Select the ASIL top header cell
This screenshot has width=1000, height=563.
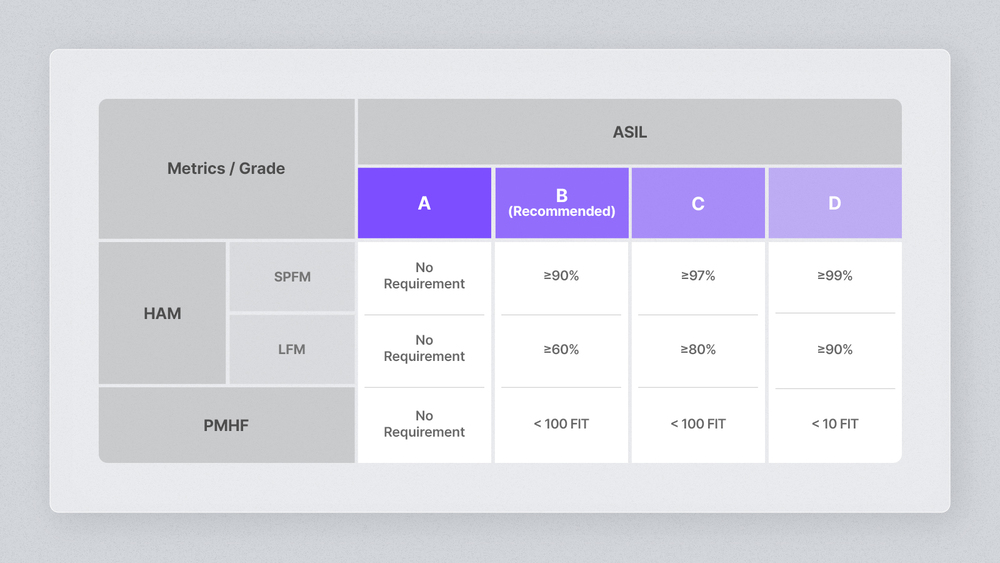click(x=629, y=132)
